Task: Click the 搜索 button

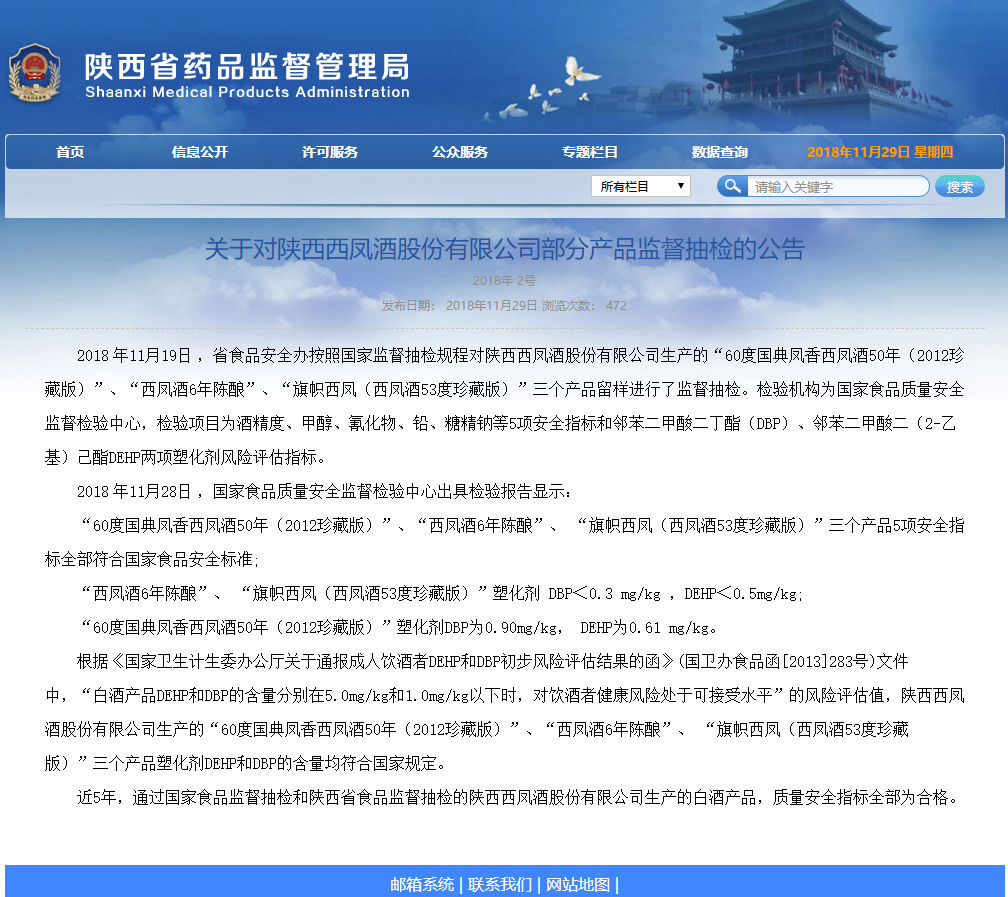Action: 960,186
